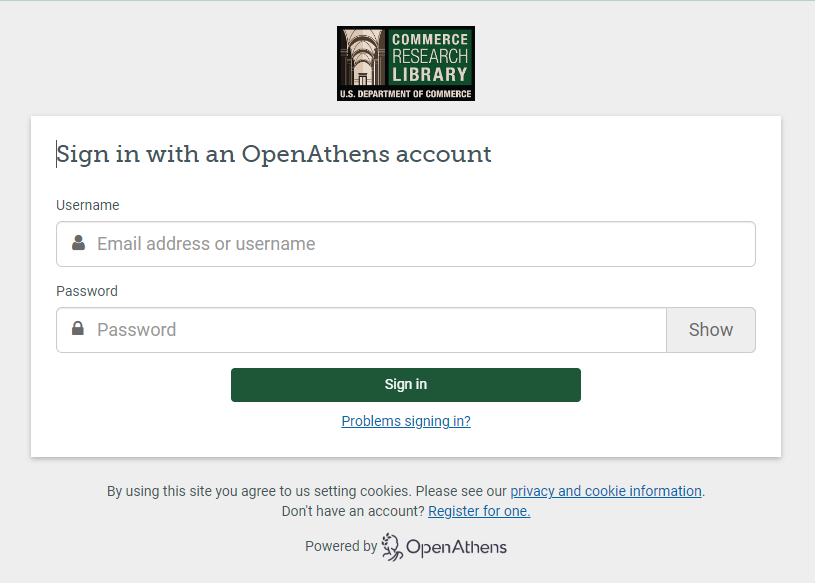Click the Powered by text

point(341,546)
